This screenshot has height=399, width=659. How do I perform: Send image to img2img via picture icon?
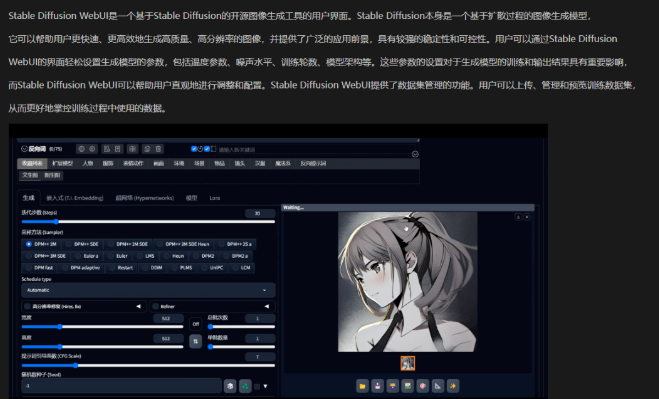(408, 386)
